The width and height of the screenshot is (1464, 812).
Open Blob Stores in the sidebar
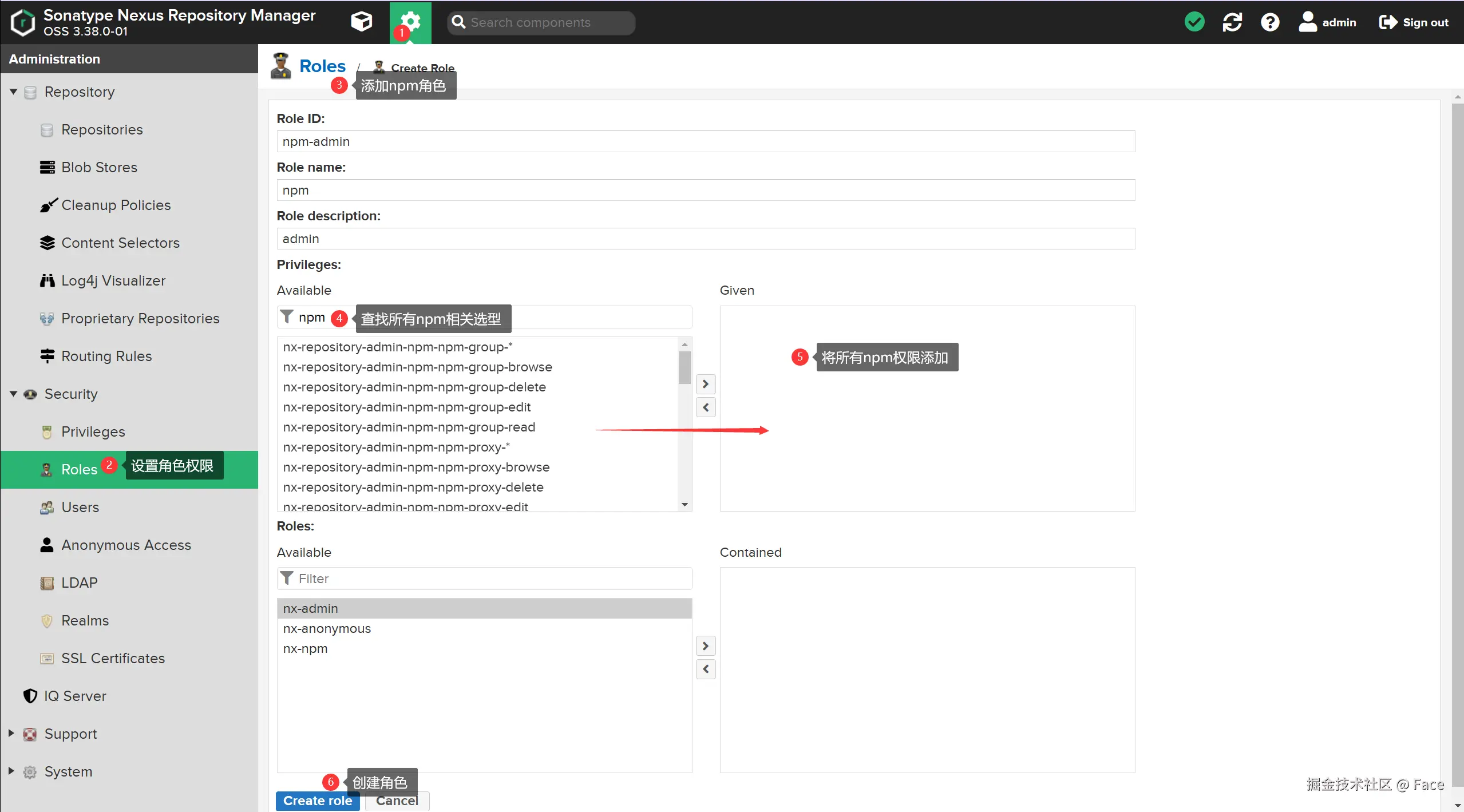coord(99,167)
